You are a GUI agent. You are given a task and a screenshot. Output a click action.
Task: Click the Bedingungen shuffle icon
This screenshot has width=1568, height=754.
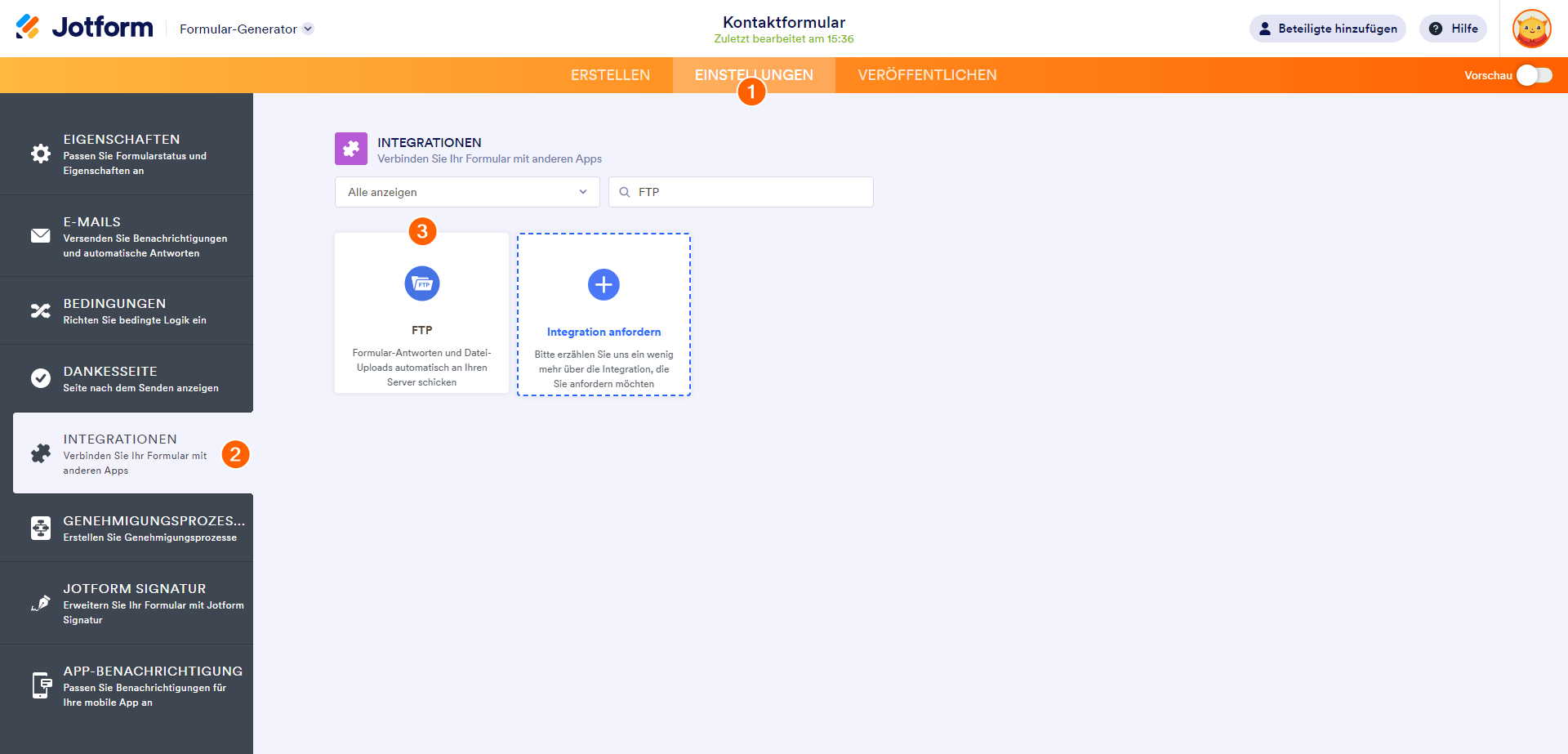41,310
